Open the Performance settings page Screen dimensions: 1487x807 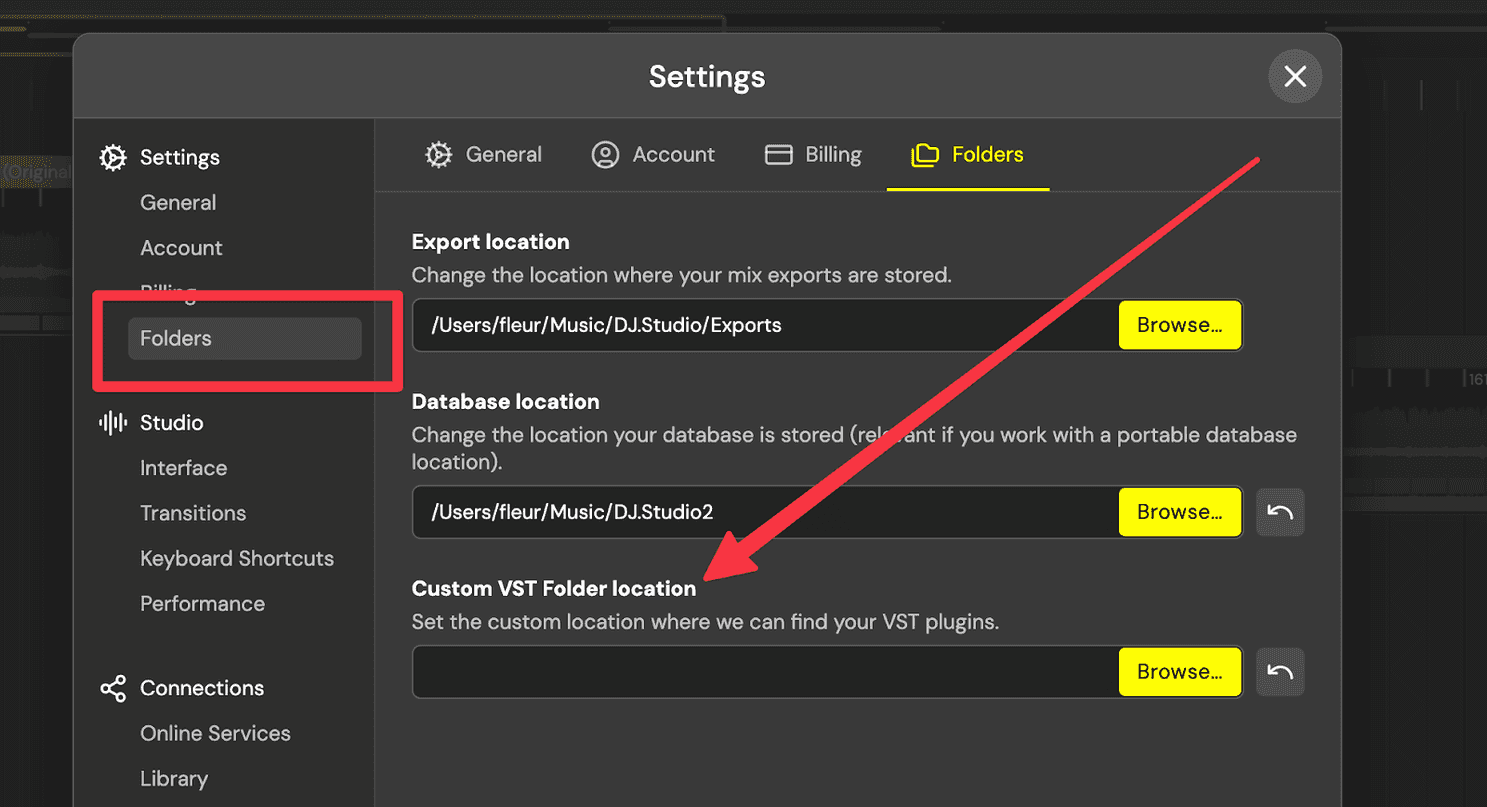(202, 604)
